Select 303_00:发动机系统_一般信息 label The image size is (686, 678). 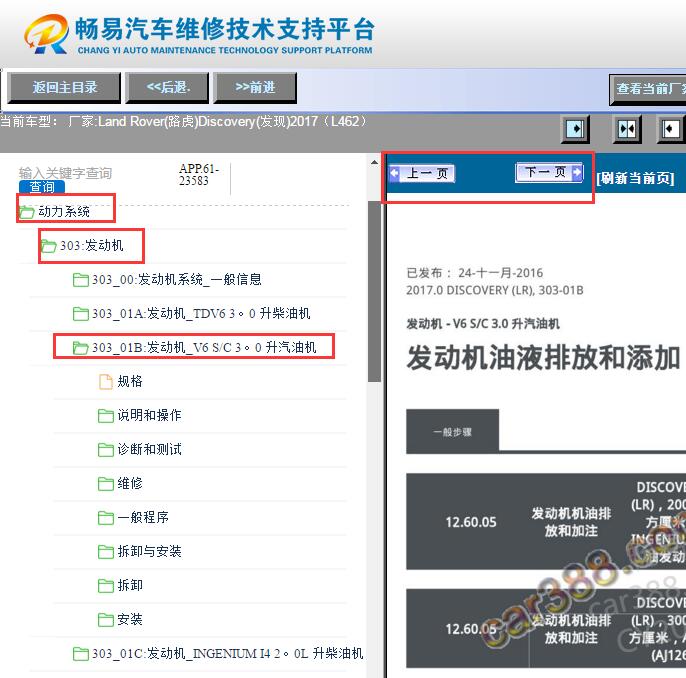177,280
